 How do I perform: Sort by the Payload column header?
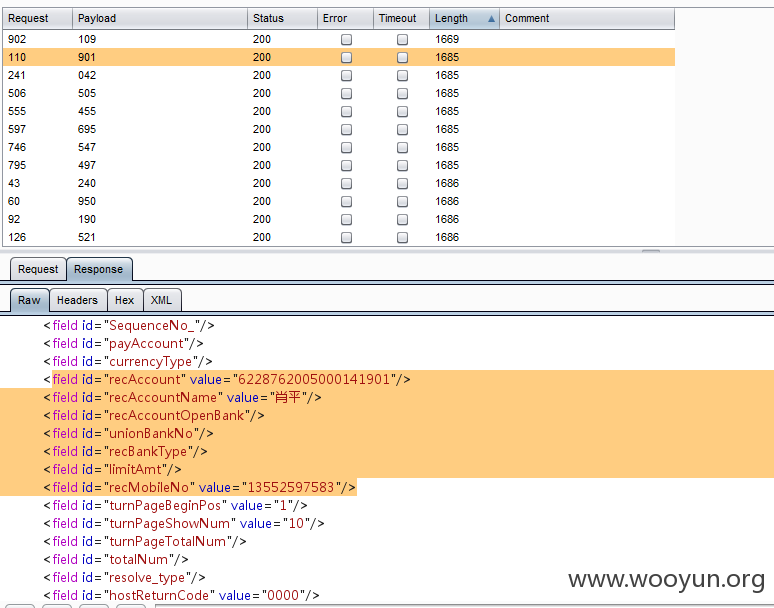pos(160,19)
